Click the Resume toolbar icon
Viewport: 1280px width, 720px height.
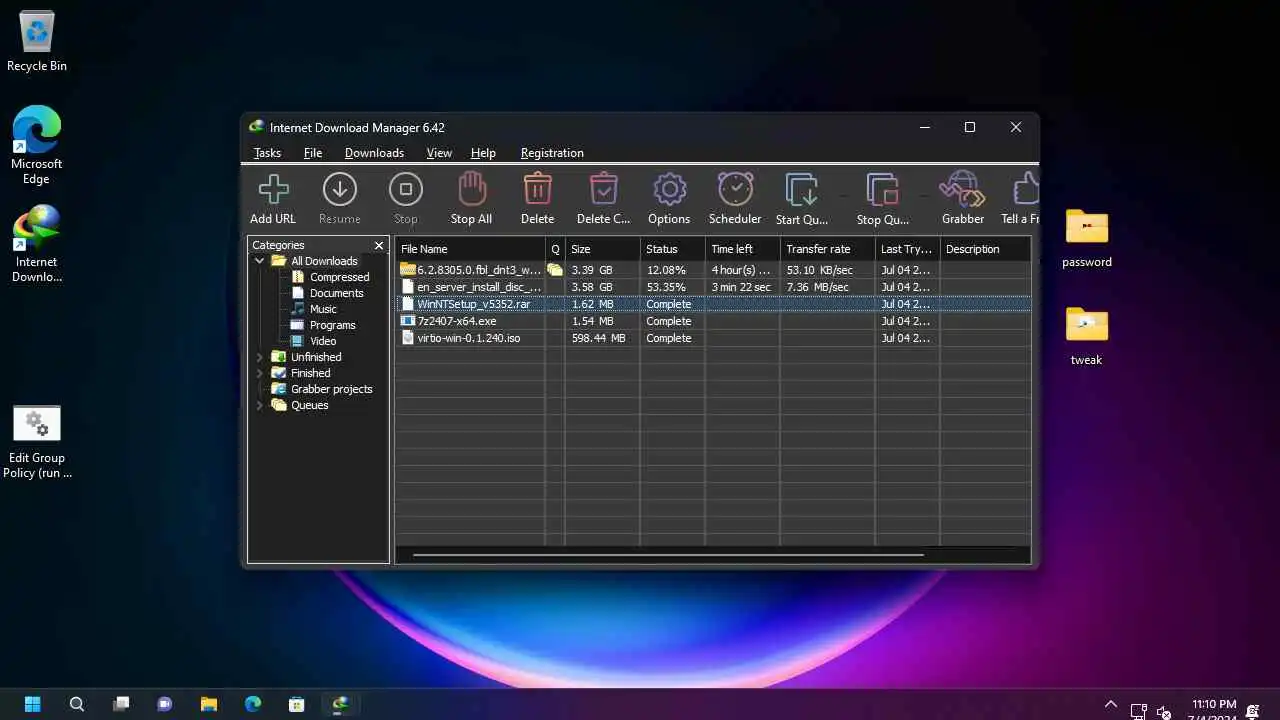coord(339,189)
